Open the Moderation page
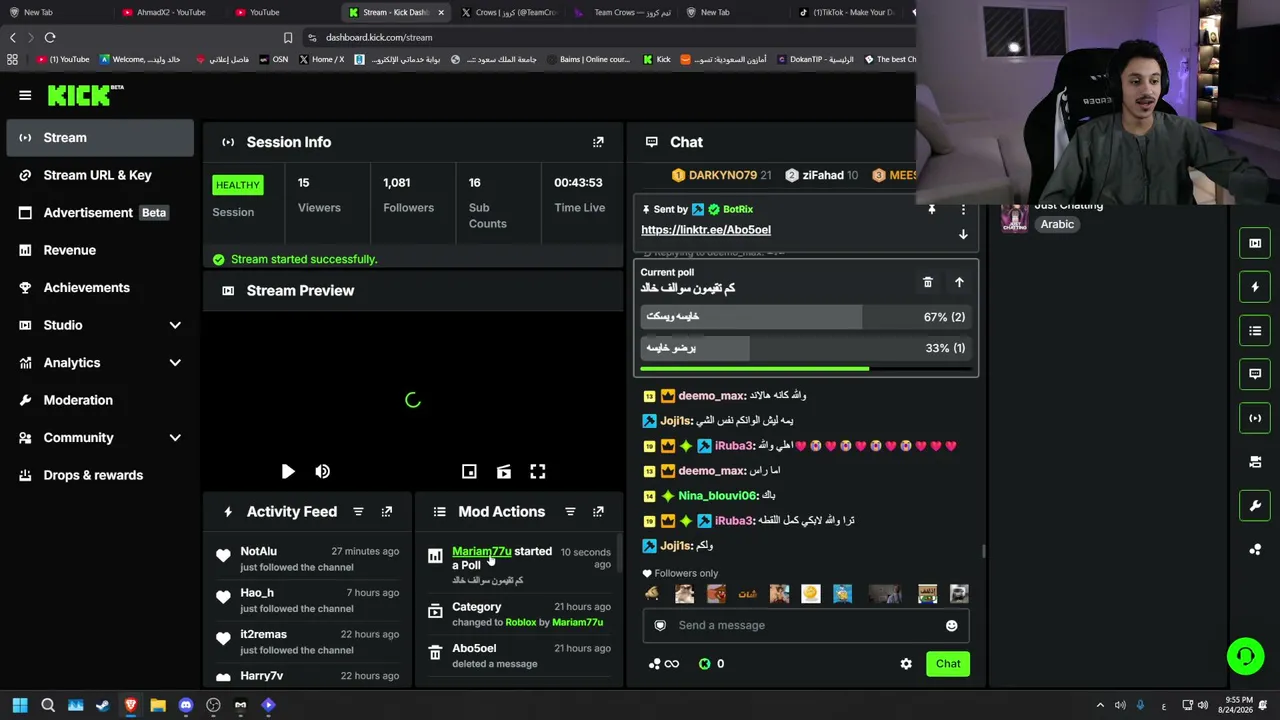 click(x=100, y=400)
